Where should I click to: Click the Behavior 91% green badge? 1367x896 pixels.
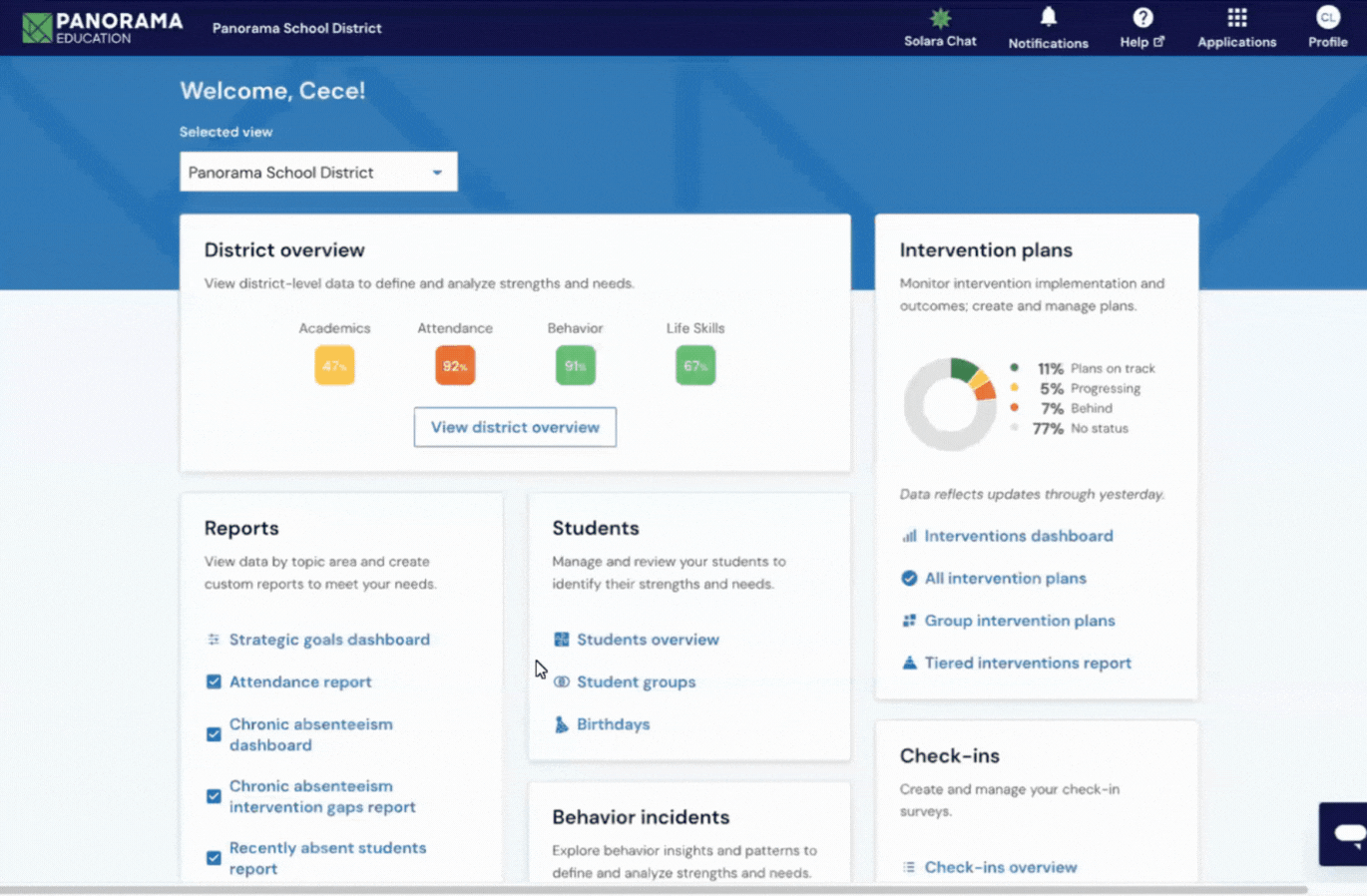pyautogui.click(x=576, y=365)
